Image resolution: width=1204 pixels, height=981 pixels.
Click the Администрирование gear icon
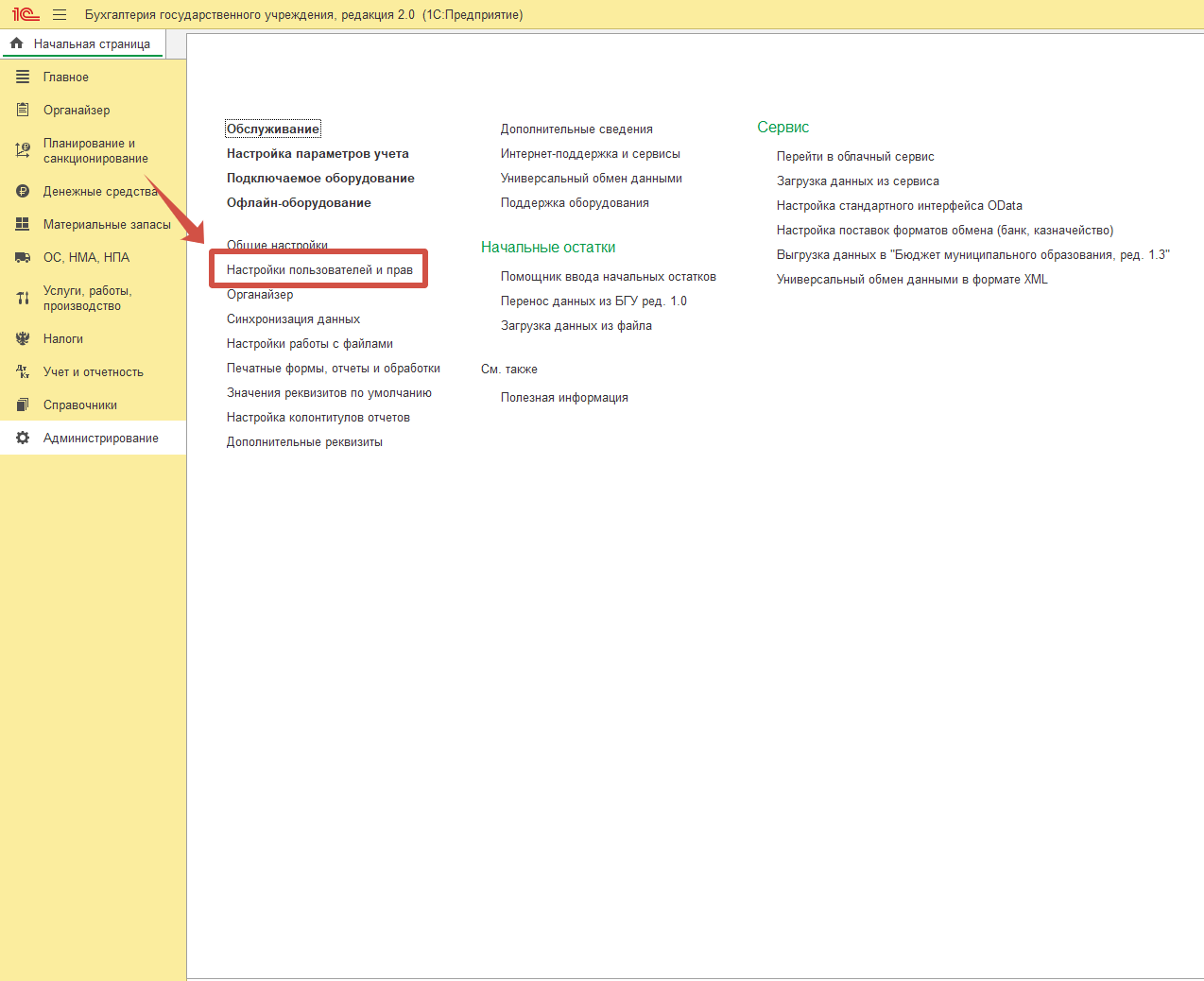pos(23,438)
